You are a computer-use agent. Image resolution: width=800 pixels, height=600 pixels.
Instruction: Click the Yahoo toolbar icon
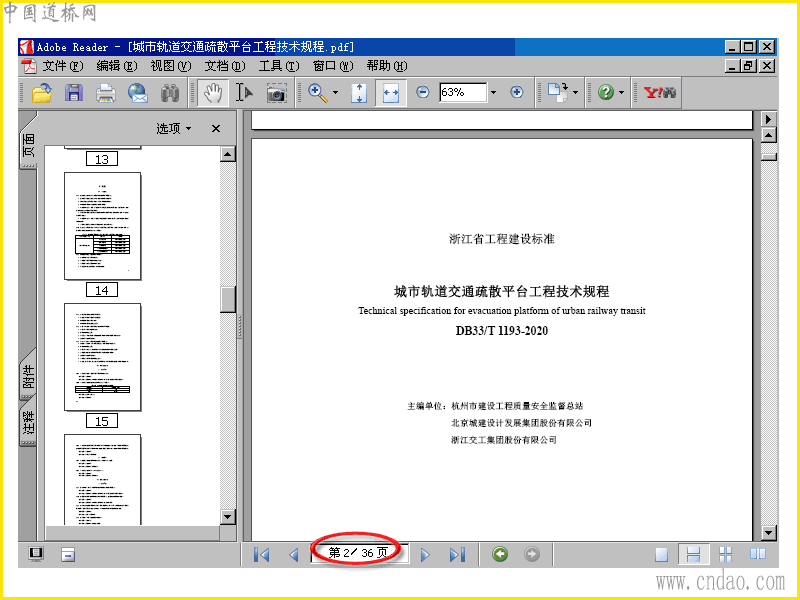[x=660, y=92]
